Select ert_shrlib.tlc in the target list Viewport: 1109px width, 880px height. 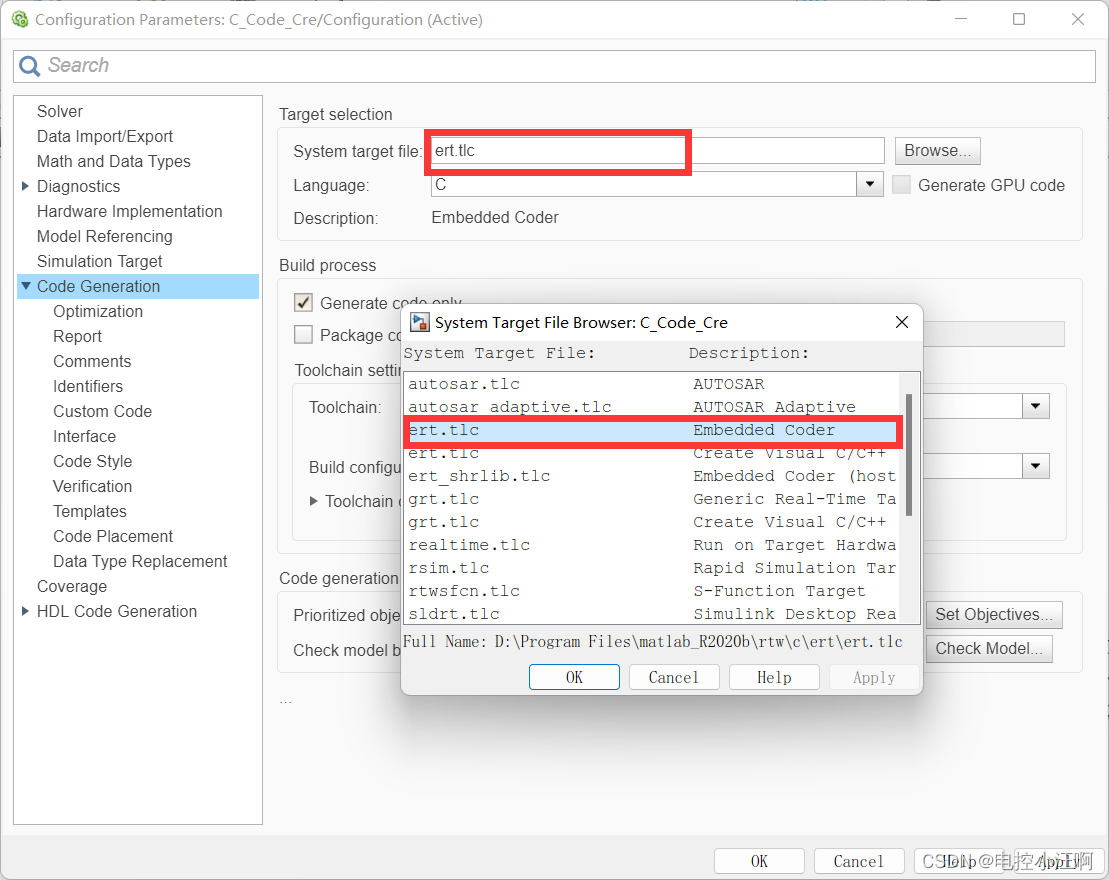pyautogui.click(x=652, y=476)
